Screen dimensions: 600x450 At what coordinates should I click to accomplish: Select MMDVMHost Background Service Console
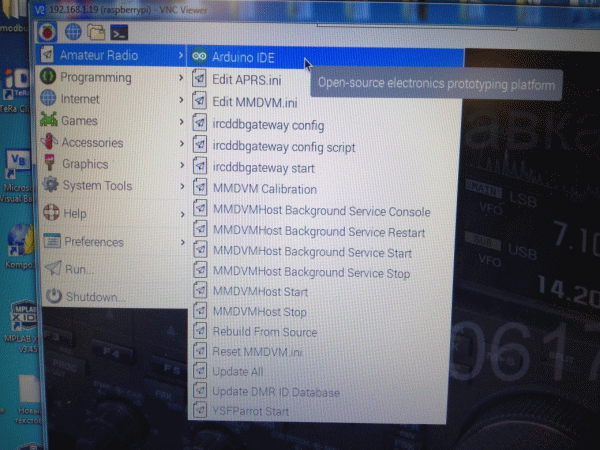pos(323,211)
